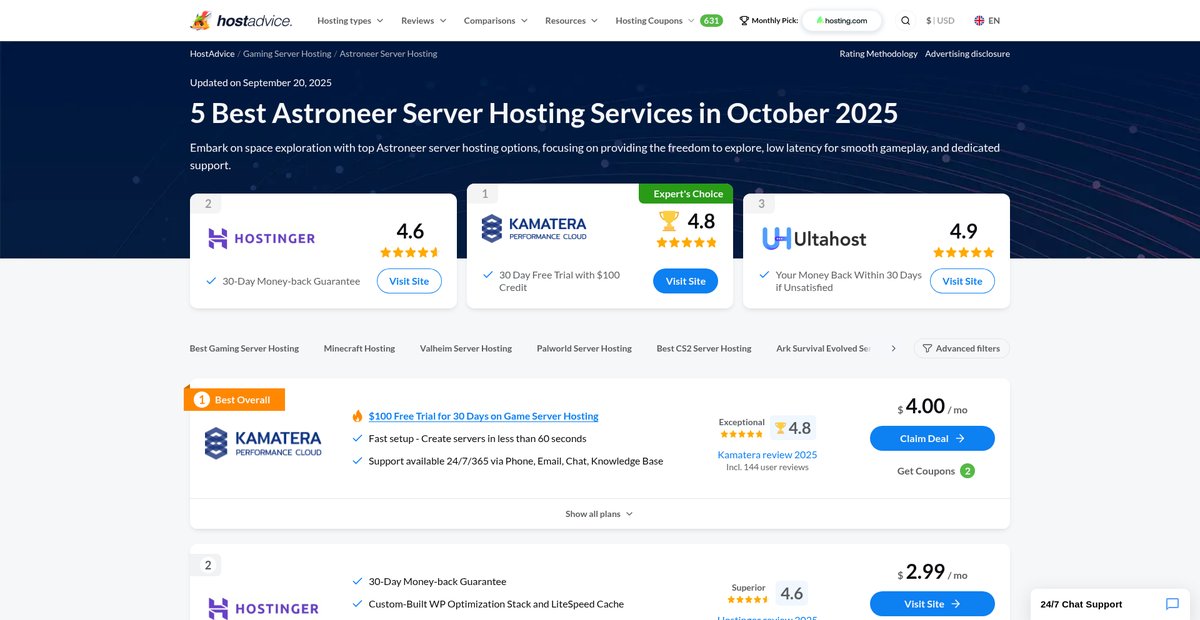1200x620 pixels.
Task: Open the Comparisons dropdown
Action: click(x=496, y=20)
